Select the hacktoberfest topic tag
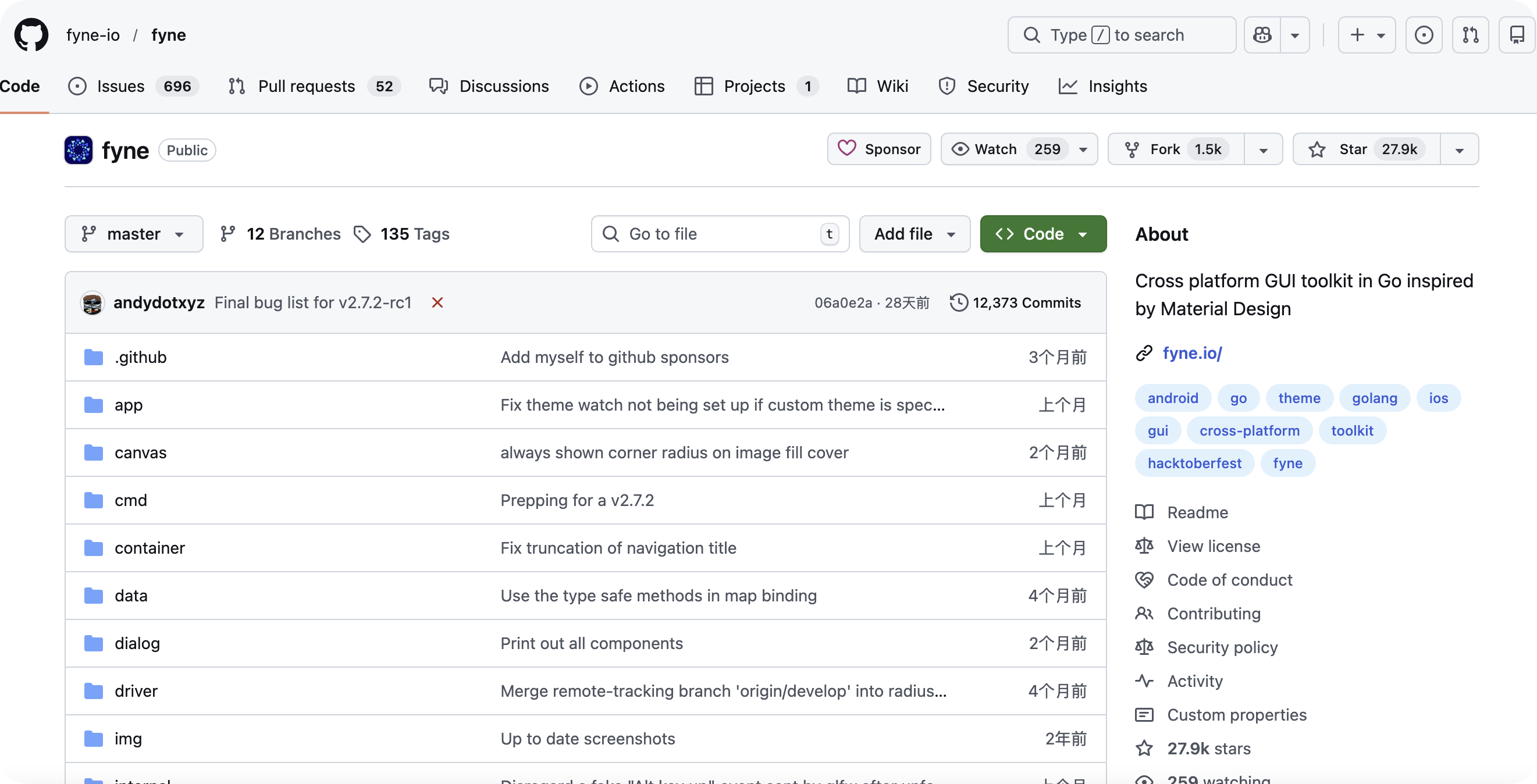The image size is (1537, 784). [x=1194, y=463]
